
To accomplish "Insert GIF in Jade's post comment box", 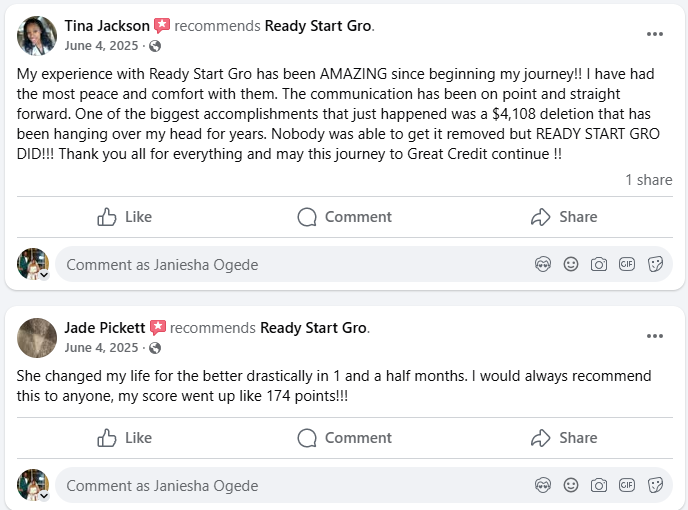I will pyautogui.click(x=627, y=485).
